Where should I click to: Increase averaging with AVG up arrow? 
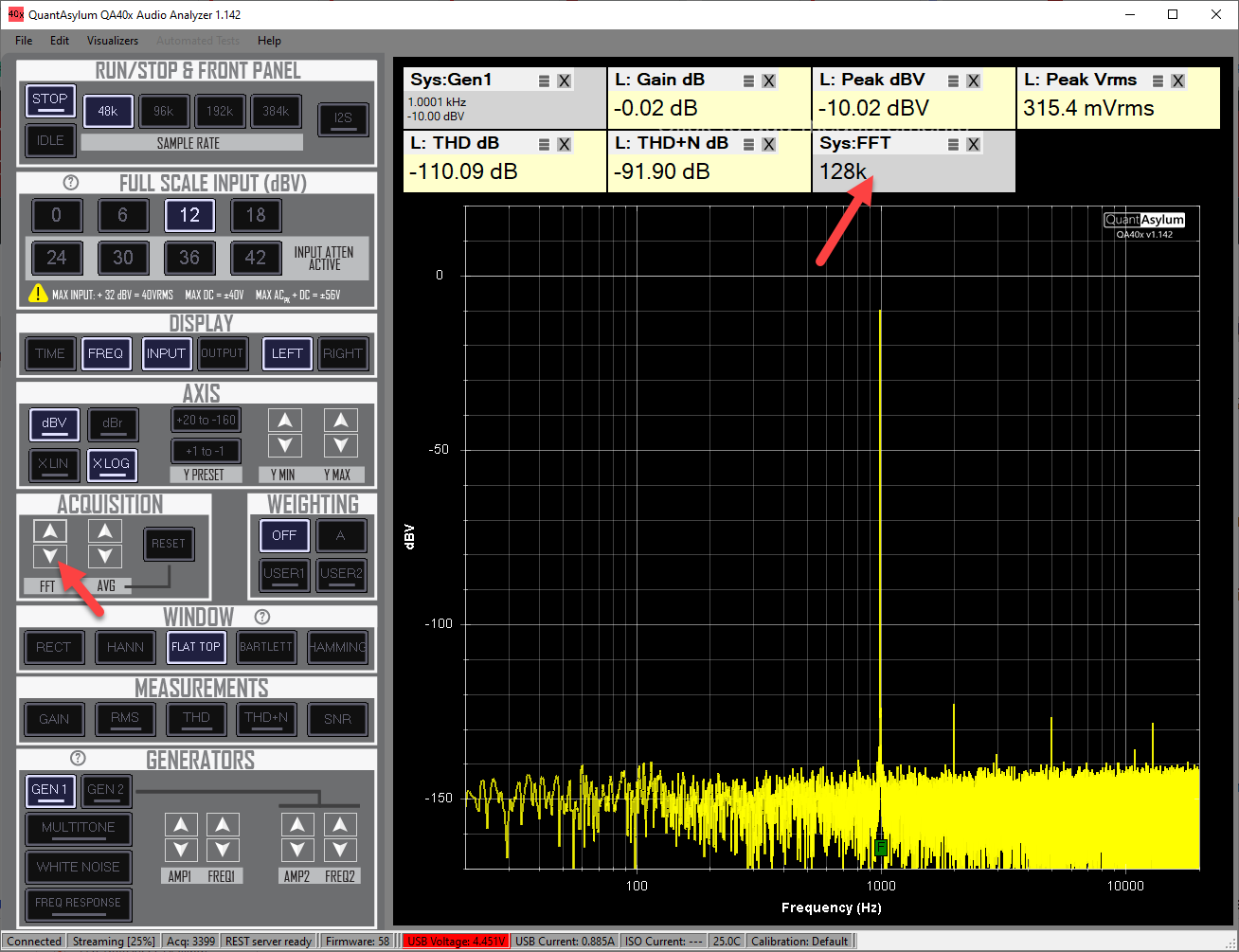point(105,531)
